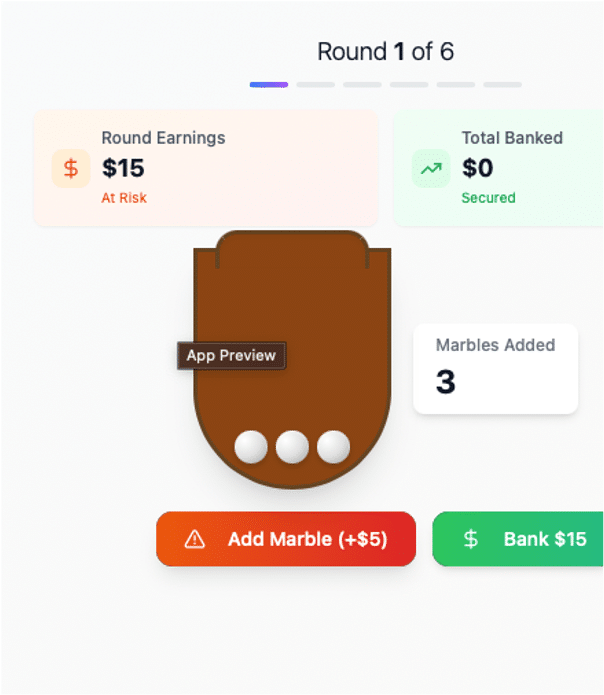
Task: Click the warning triangle icon on Add Marble
Action: [195, 539]
